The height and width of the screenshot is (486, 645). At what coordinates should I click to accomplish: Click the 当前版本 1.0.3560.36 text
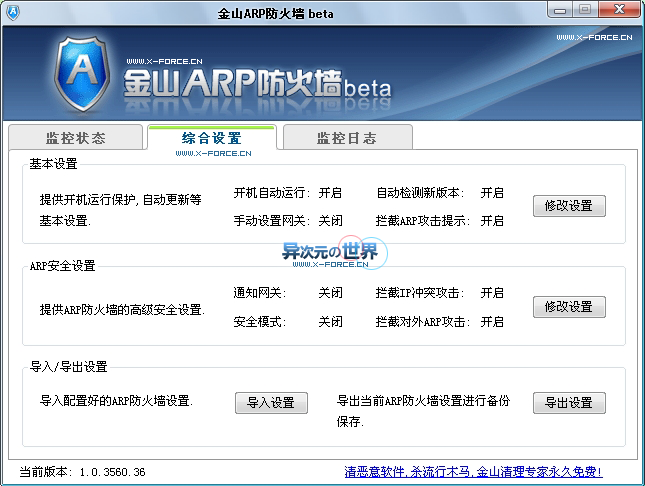coord(82,472)
